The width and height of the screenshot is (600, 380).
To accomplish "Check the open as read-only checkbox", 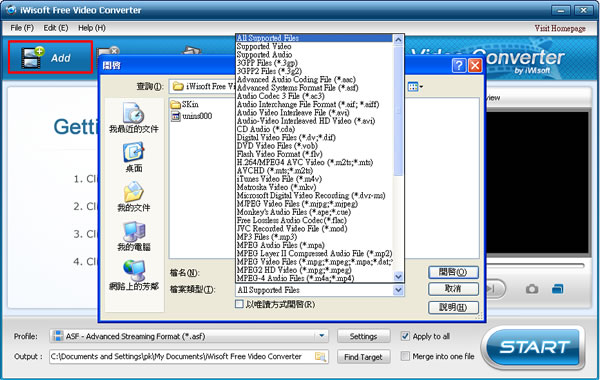I will (x=239, y=304).
